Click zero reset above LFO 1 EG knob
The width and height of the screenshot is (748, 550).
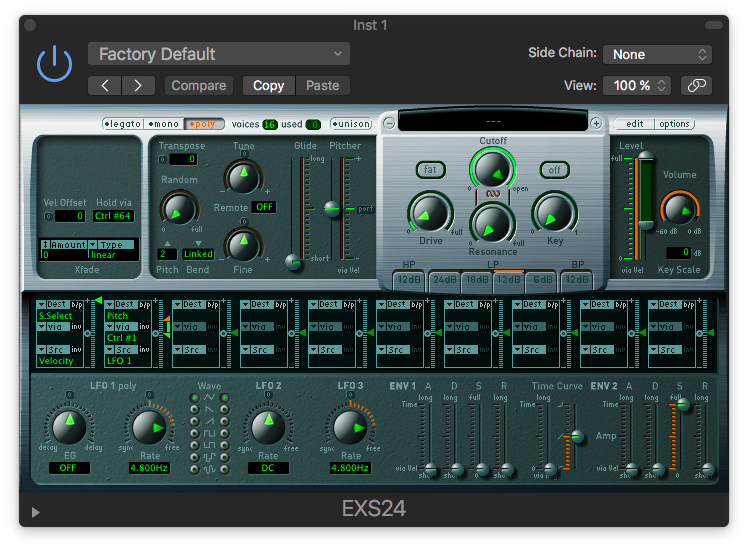(x=69, y=394)
